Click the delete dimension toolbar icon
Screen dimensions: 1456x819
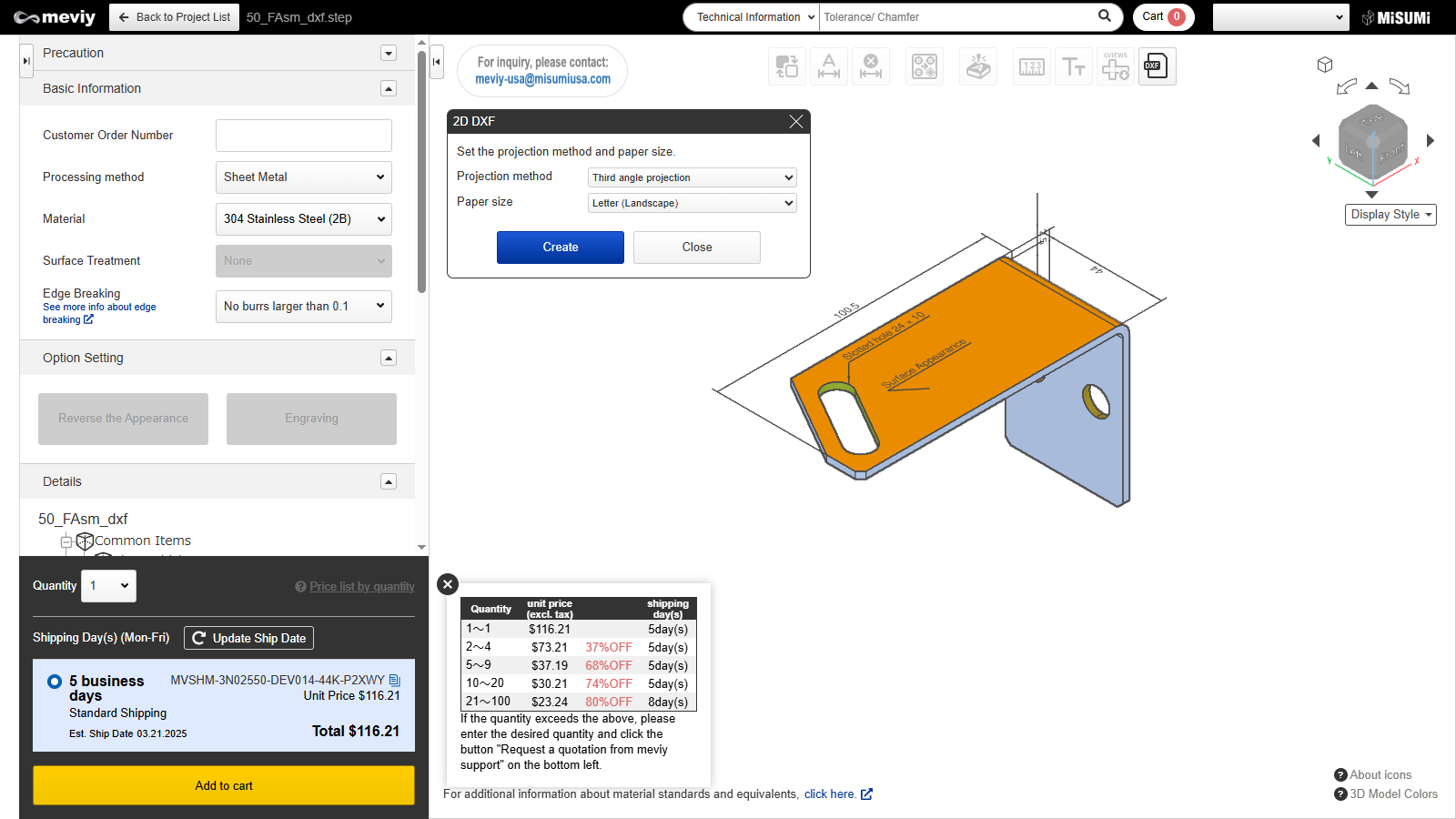pos(871,66)
